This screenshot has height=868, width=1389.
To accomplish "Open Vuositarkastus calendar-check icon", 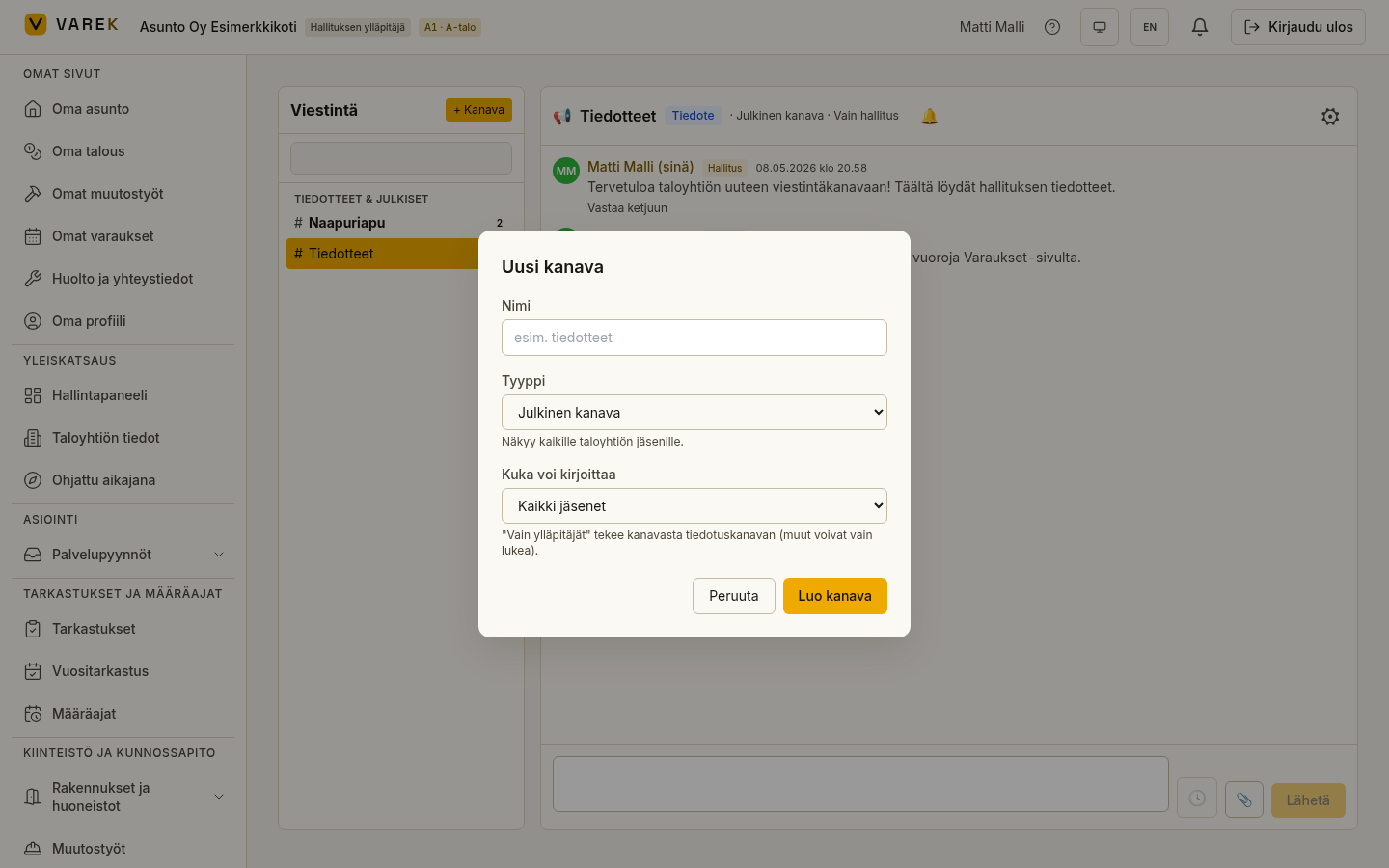I will 33,671.
